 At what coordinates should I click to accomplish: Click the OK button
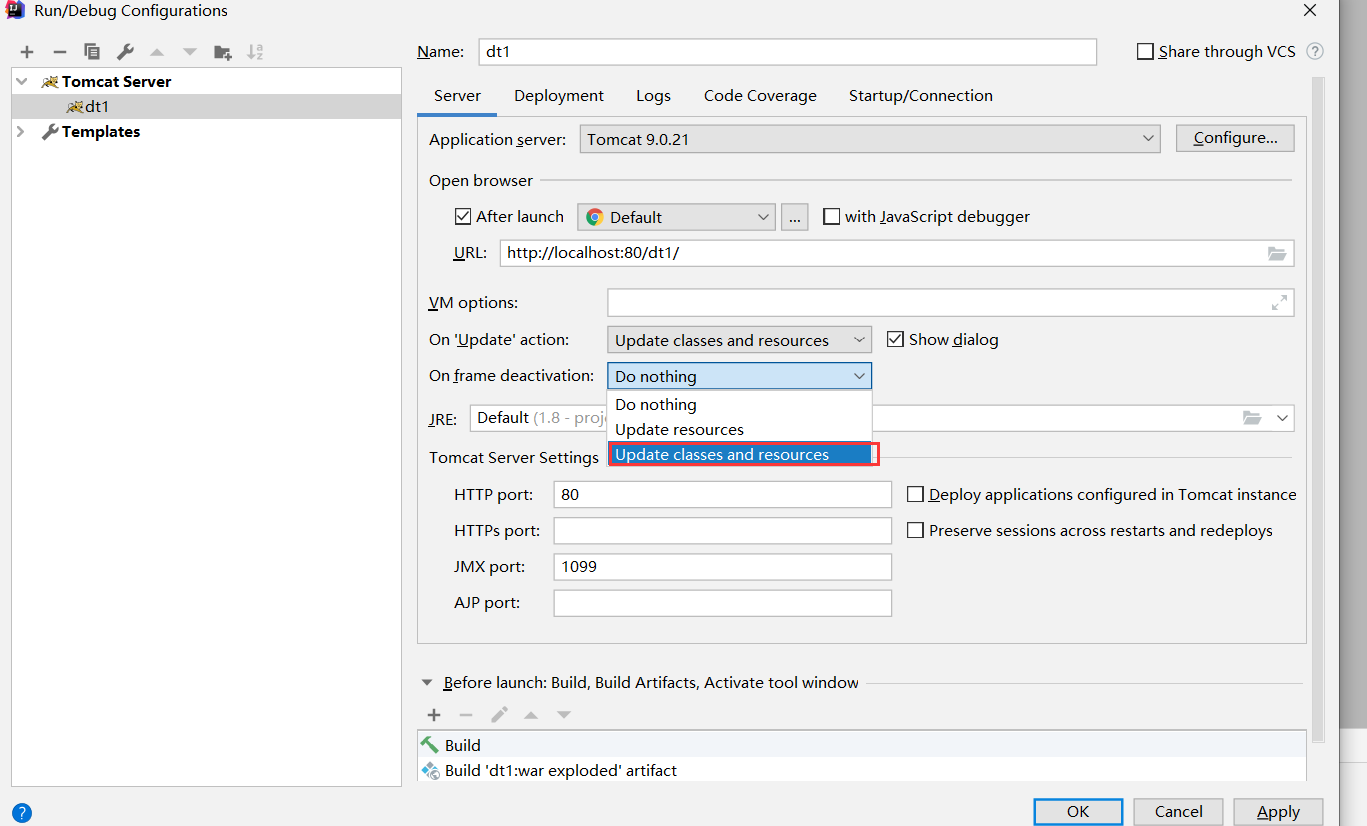point(1078,812)
